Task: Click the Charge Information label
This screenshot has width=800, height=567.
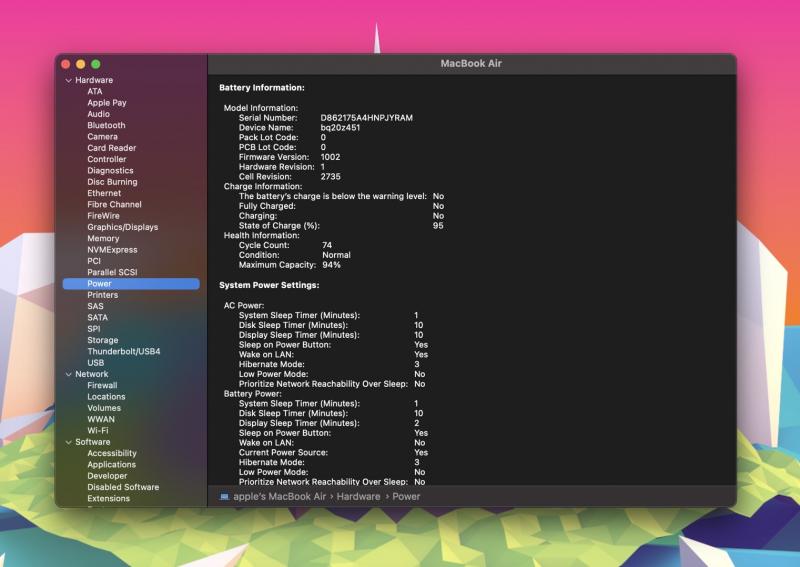Action: pyautogui.click(x=263, y=186)
